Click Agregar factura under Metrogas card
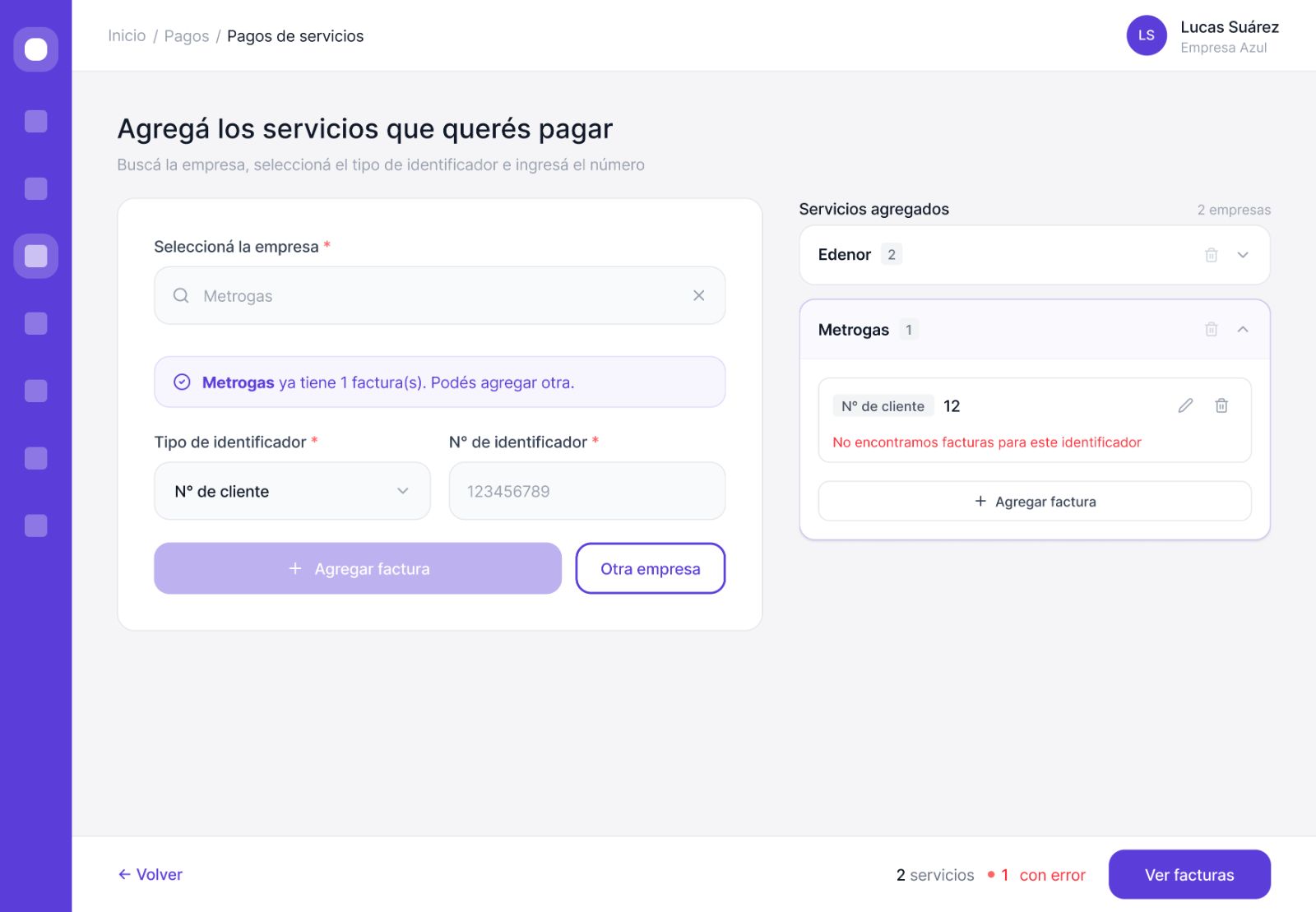The height and width of the screenshot is (912, 1316). pos(1035,501)
